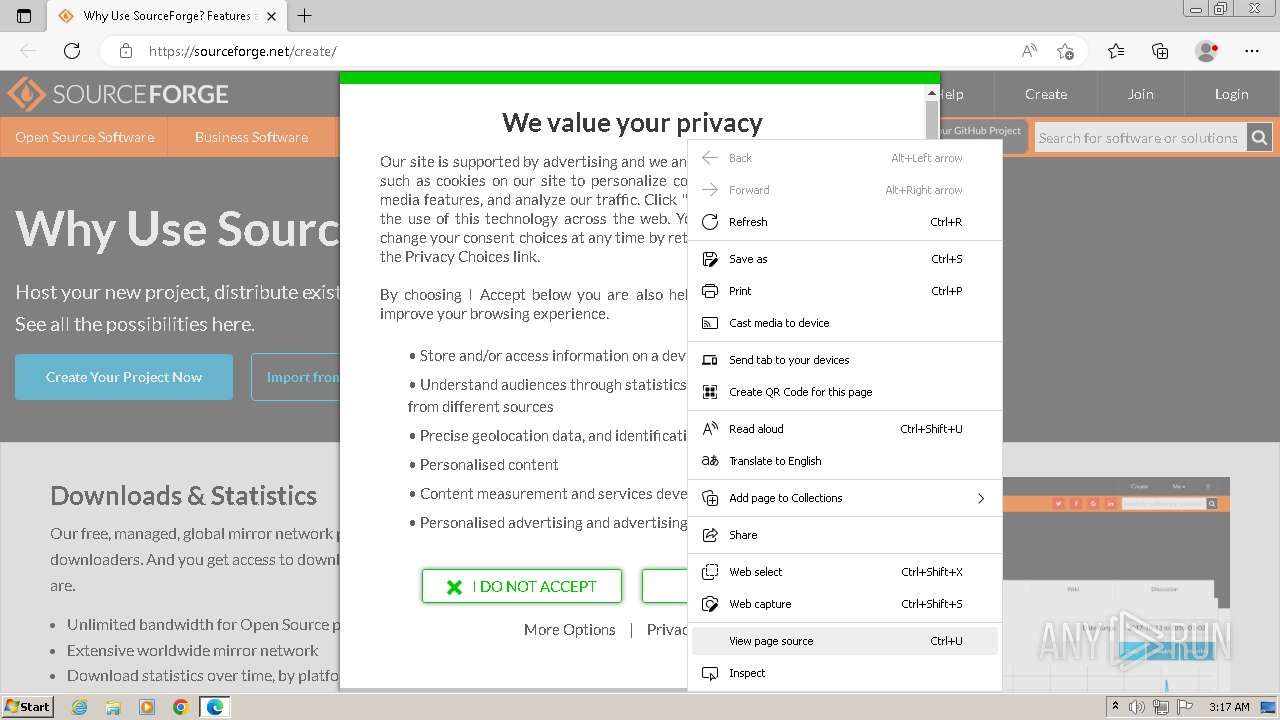This screenshot has height=720, width=1280.
Task: Open the Windows Start button
Action: click(27, 706)
